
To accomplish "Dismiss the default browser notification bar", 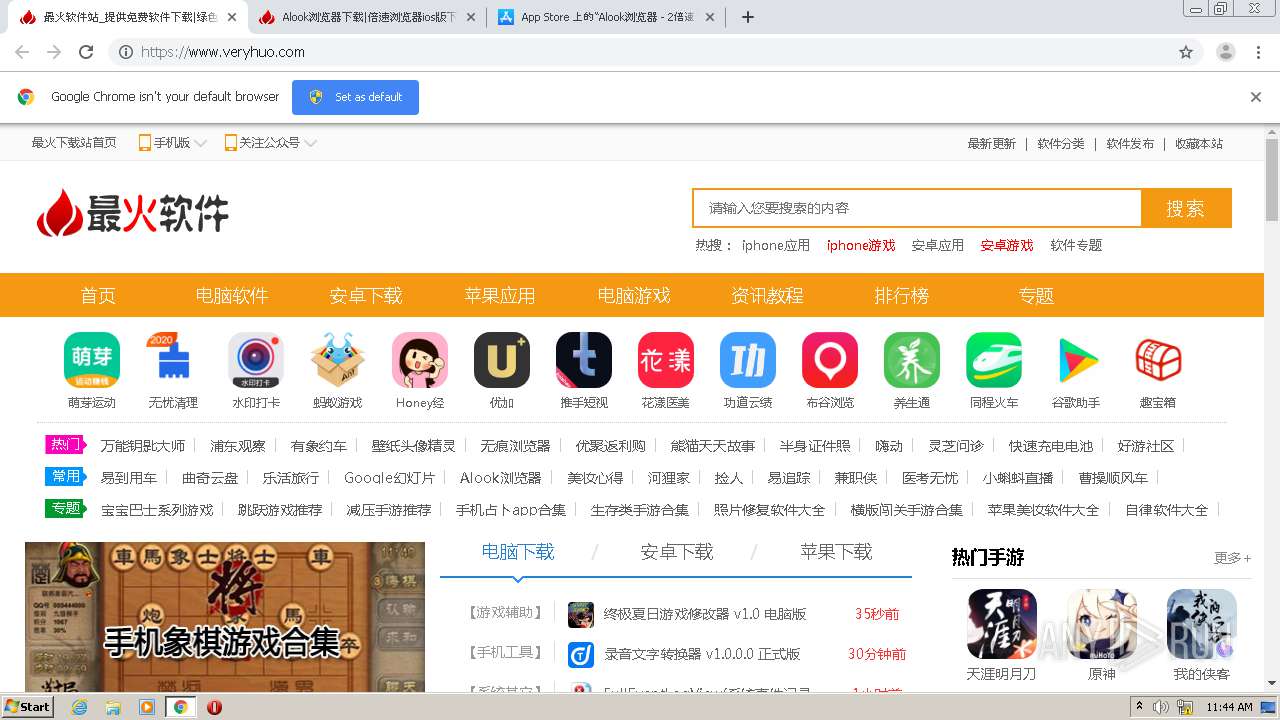I will [1256, 97].
